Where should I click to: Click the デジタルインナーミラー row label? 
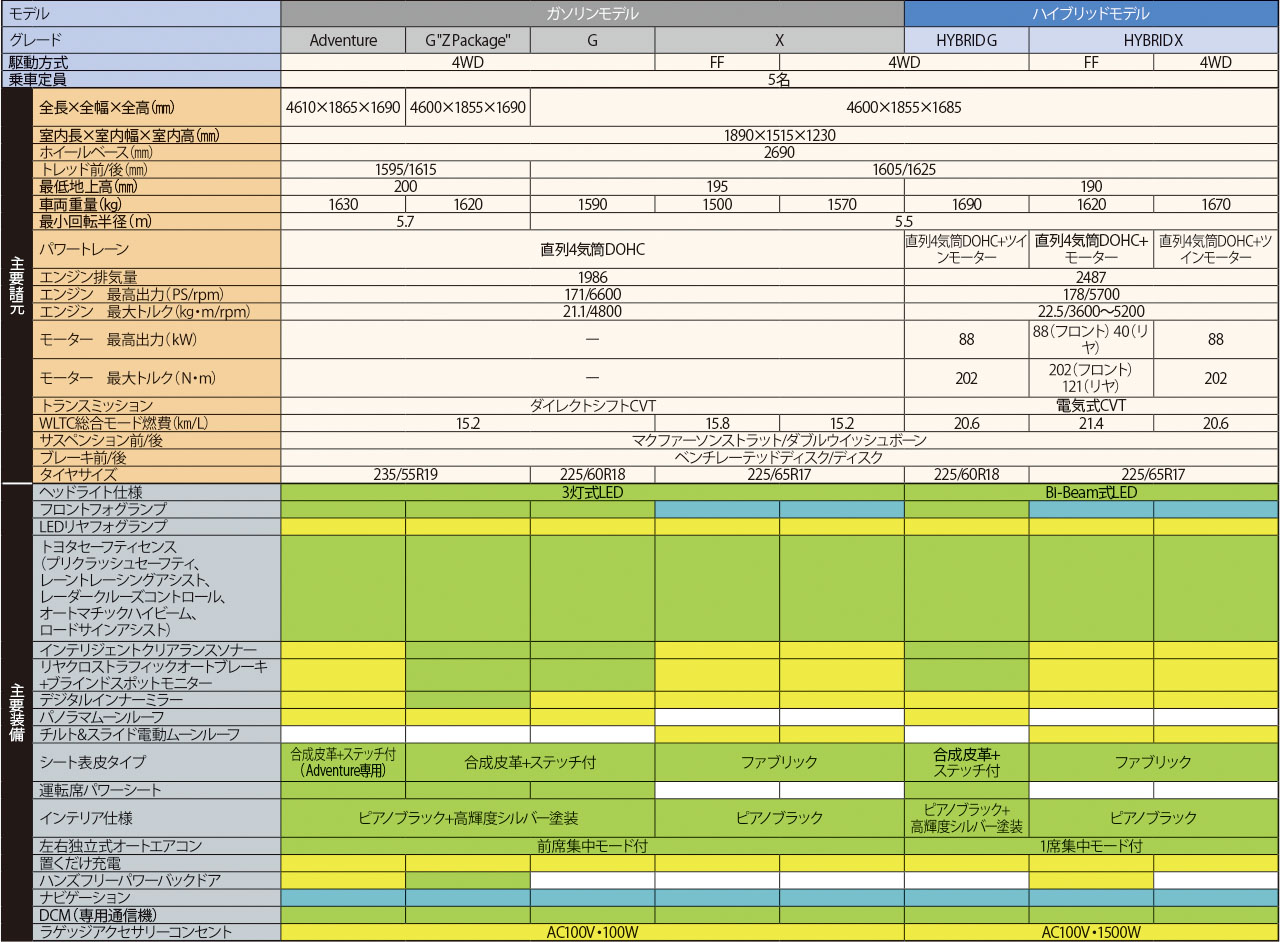157,700
